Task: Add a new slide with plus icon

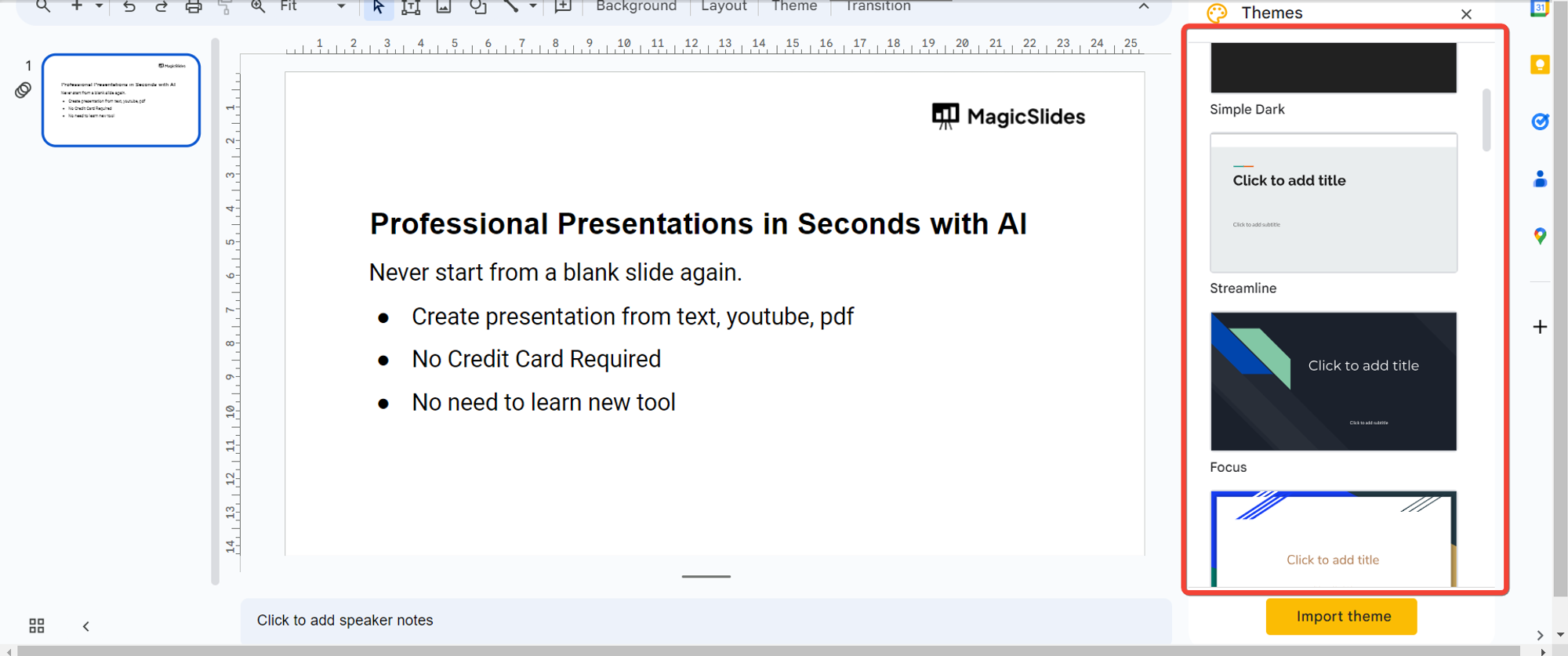Action: (77, 6)
